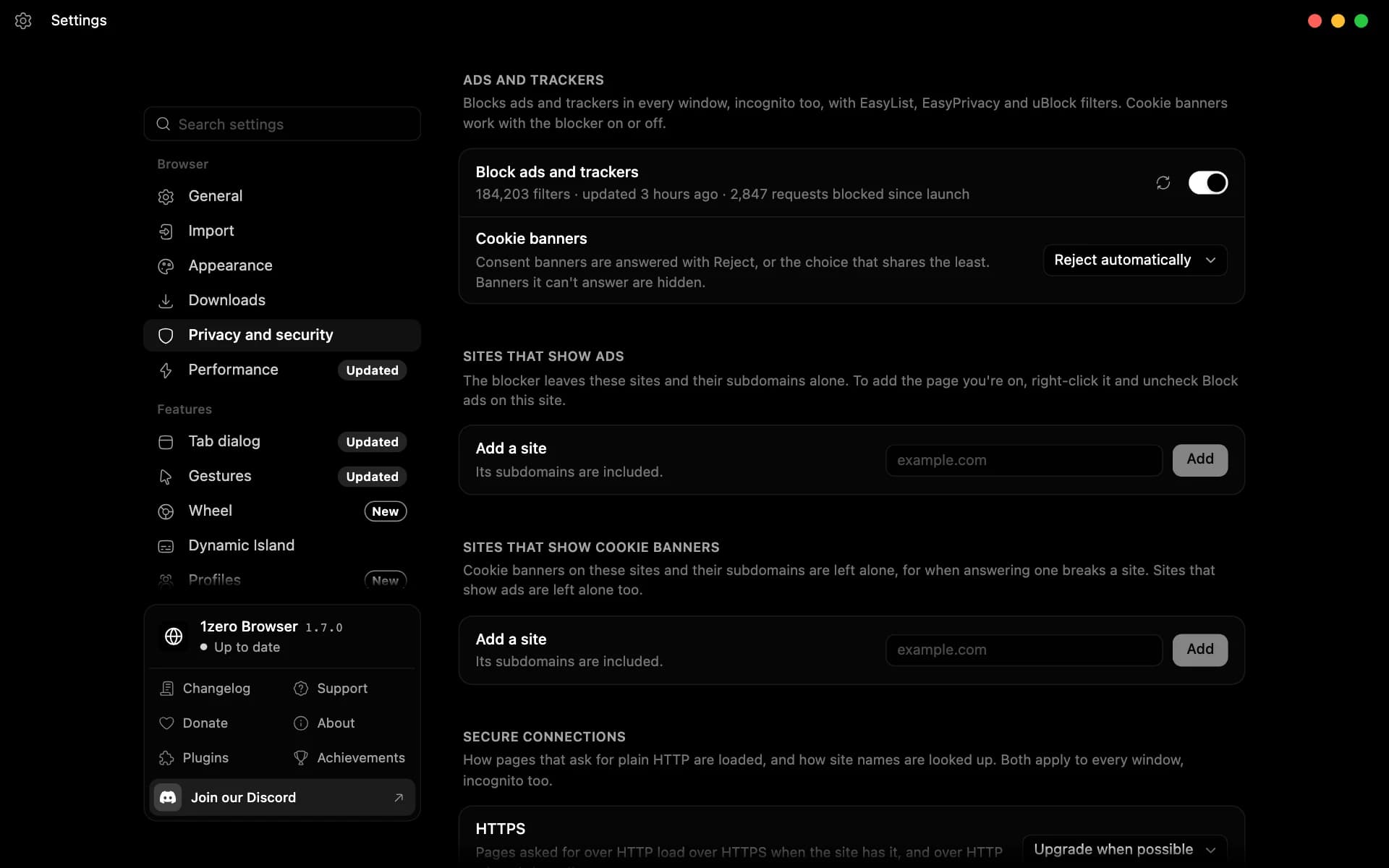The height and width of the screenshot is (868, 1389).
Task: Open the HTTPS Upgrade when possible dropdown
Action: 1124,849
